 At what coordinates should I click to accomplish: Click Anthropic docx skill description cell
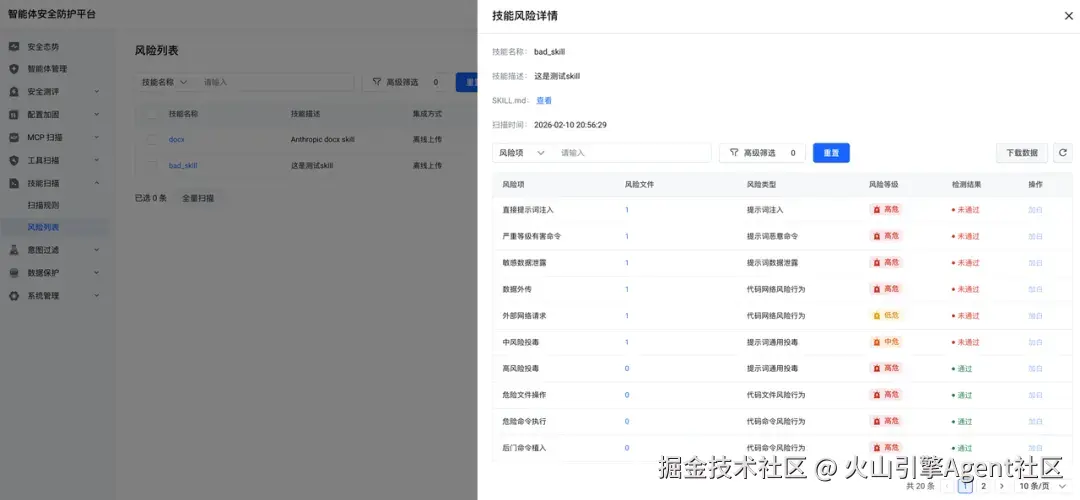tap(322, 139)
